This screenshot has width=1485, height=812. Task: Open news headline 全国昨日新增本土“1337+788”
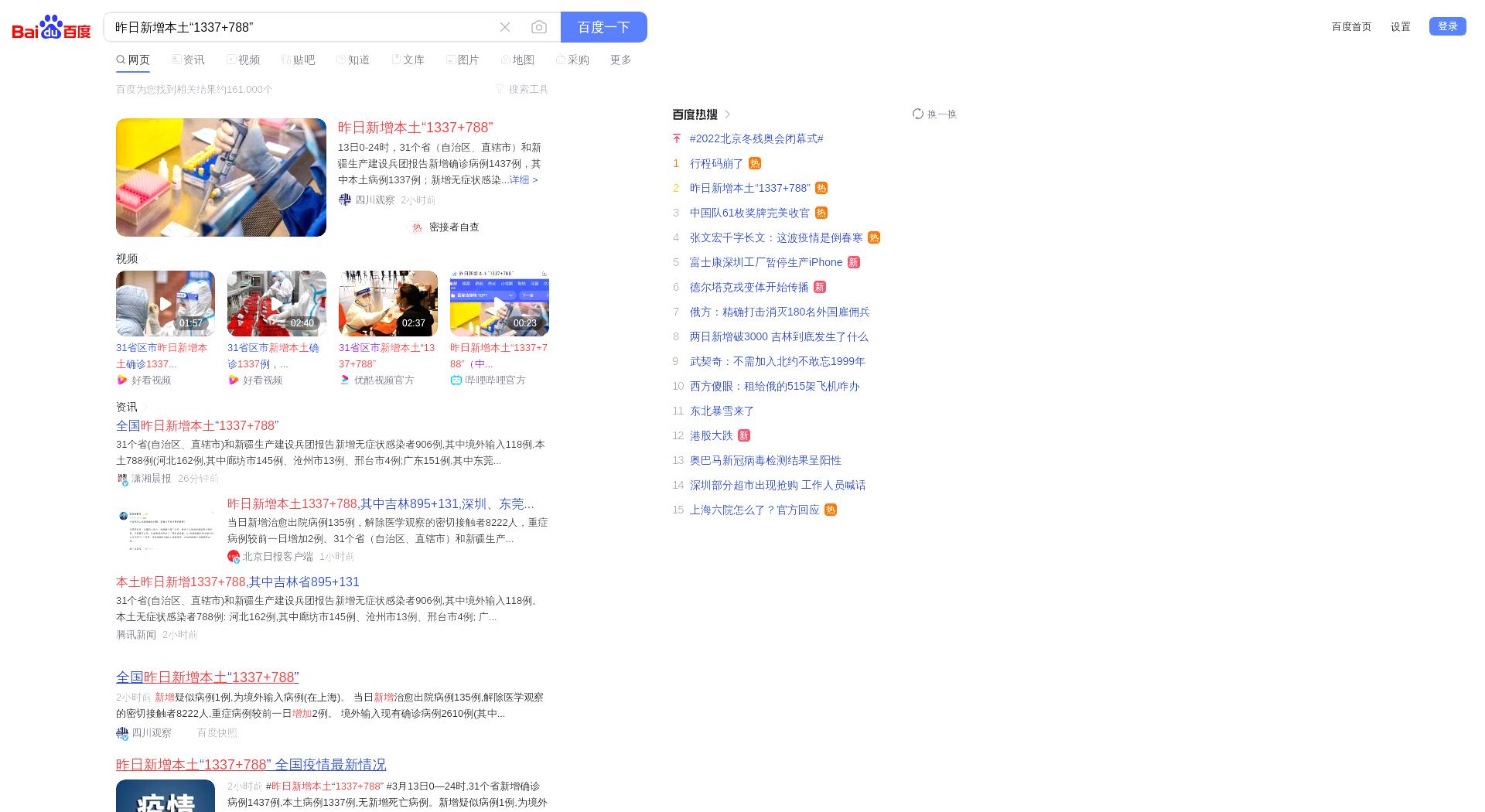[x=197, y=425]
